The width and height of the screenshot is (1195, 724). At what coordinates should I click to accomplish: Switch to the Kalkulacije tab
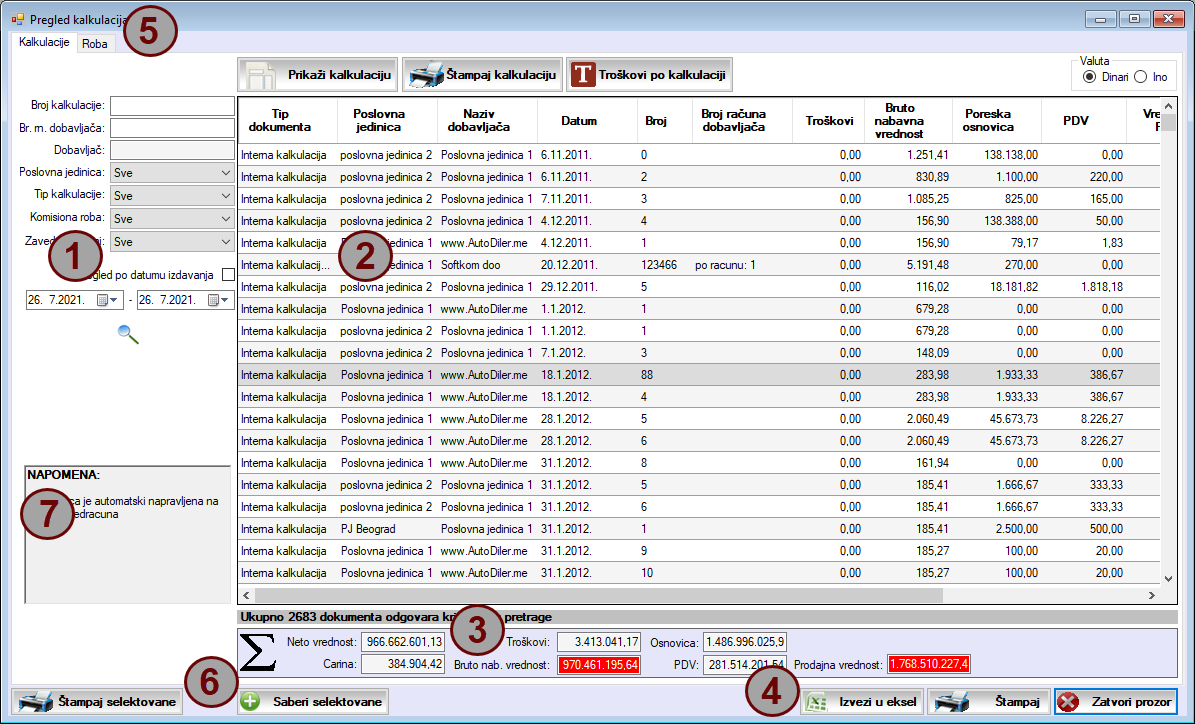pyautogui.click(x=44, y=43)
